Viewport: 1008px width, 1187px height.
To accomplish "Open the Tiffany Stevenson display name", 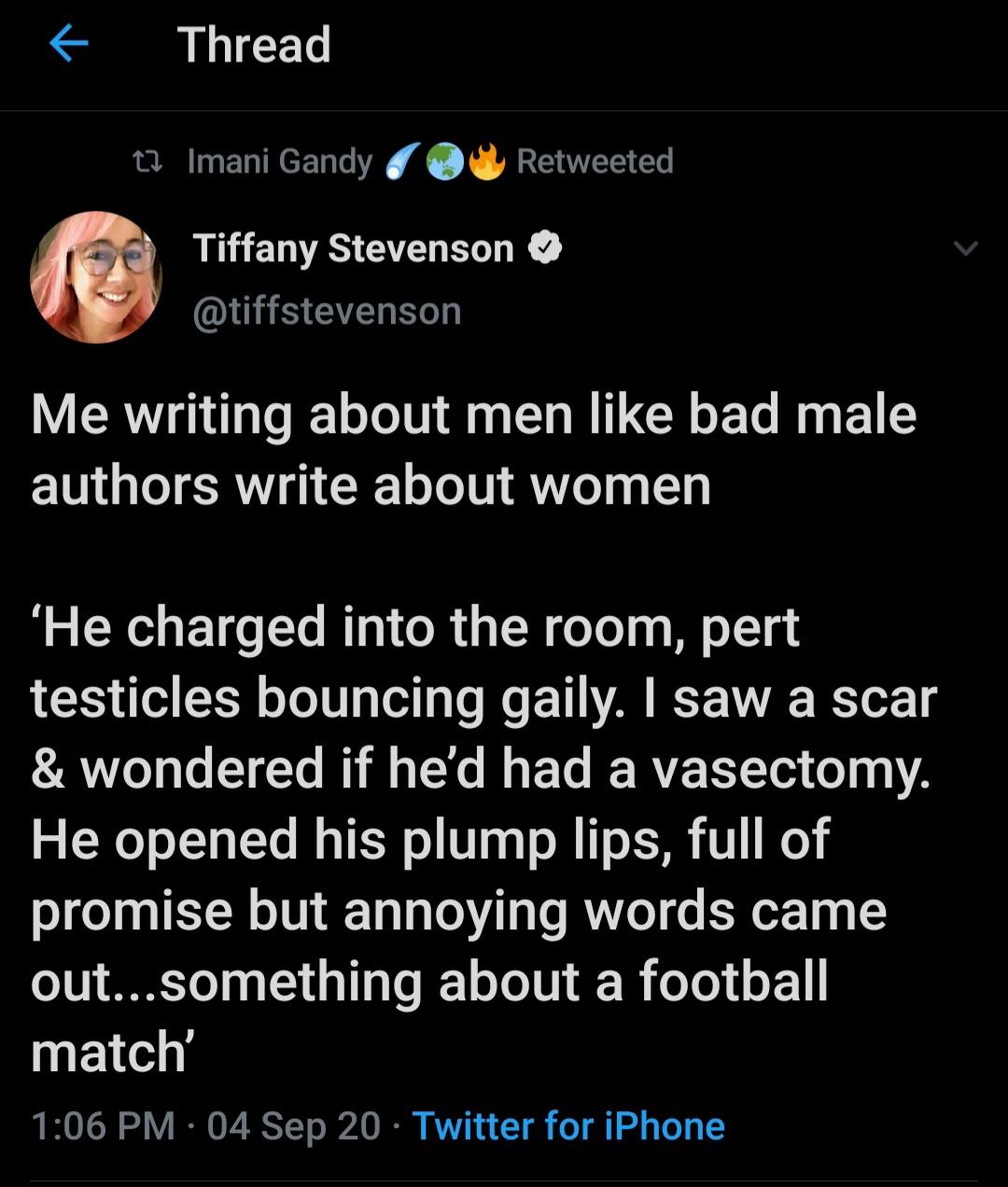I will (x=353, y=250).
